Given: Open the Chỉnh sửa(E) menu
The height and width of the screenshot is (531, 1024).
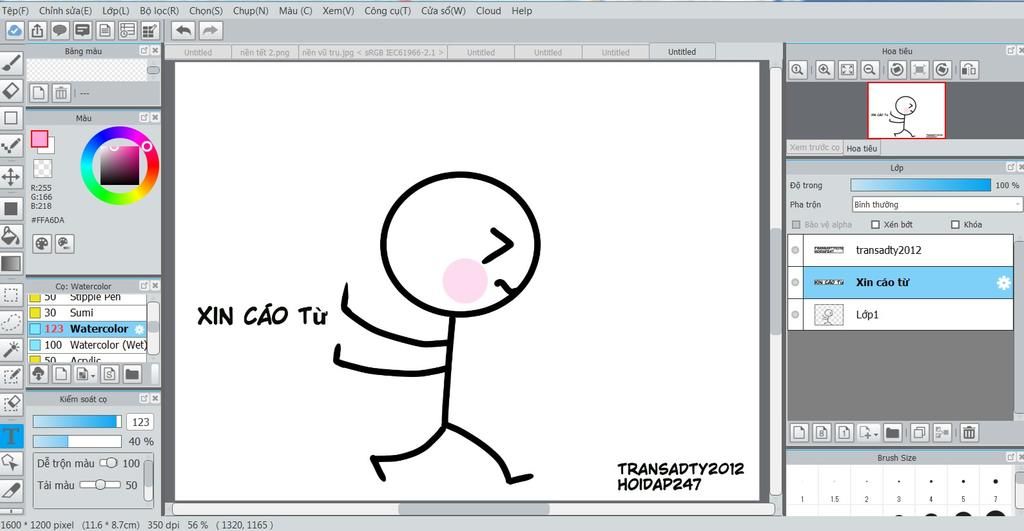Looking at the screenshot, I should (x=65, y=10).
